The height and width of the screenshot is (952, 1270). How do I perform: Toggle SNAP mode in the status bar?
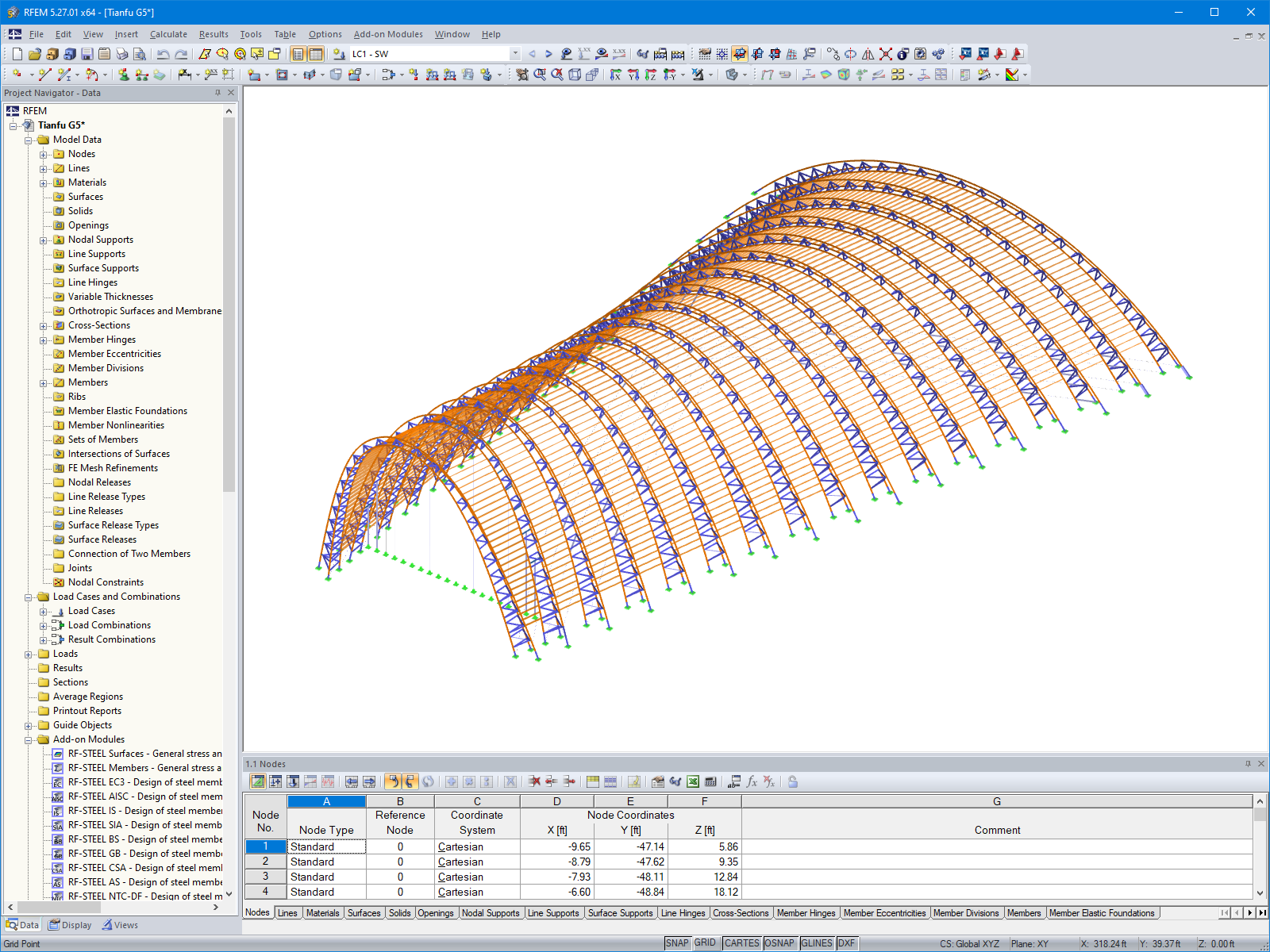679,943
